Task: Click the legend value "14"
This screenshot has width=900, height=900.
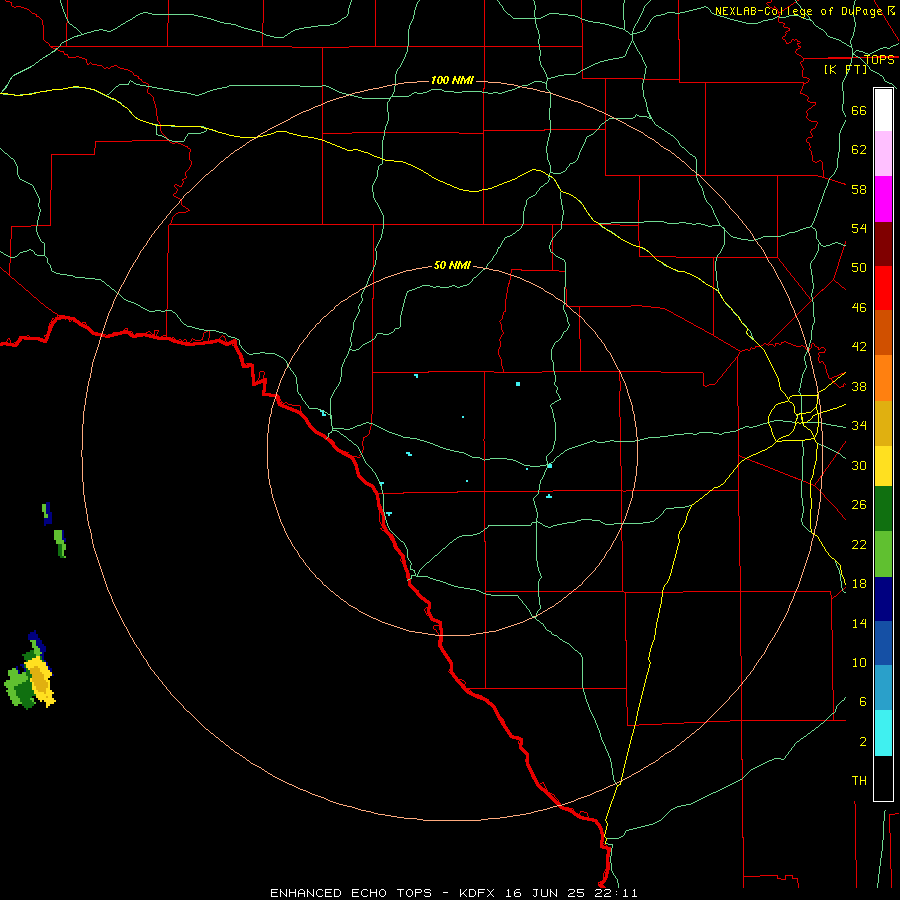Action: coord(859,624)
